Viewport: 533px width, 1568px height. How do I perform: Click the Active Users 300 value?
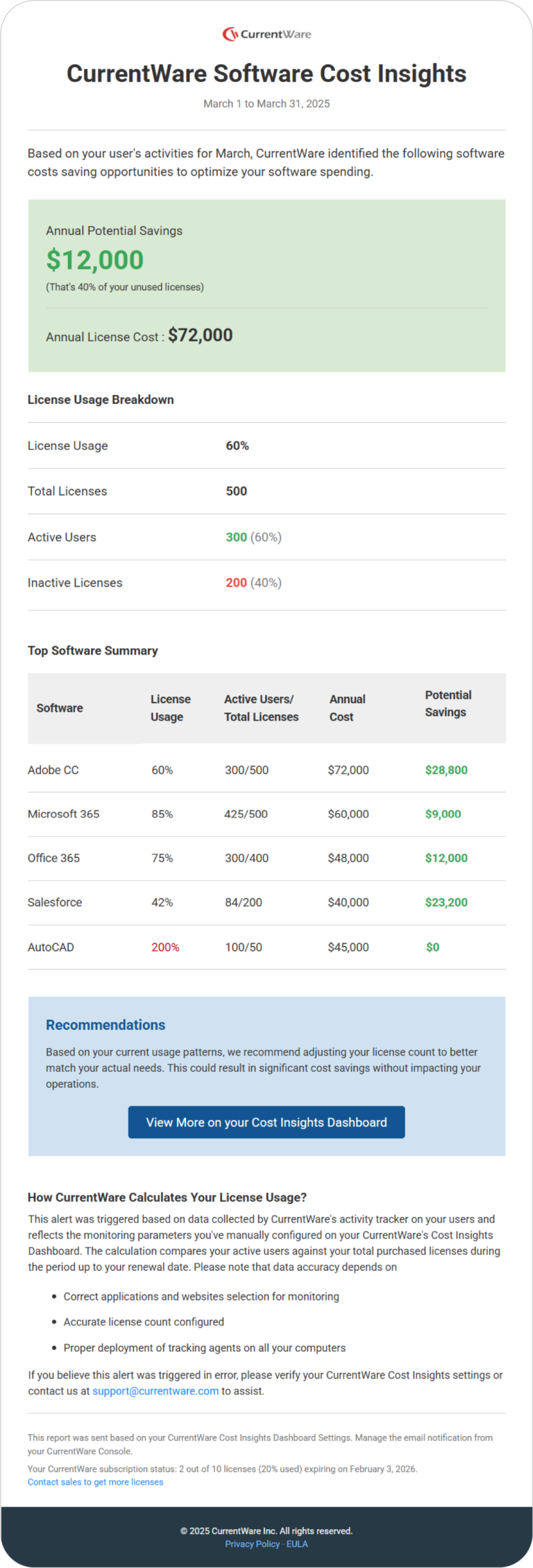(236, 537)
